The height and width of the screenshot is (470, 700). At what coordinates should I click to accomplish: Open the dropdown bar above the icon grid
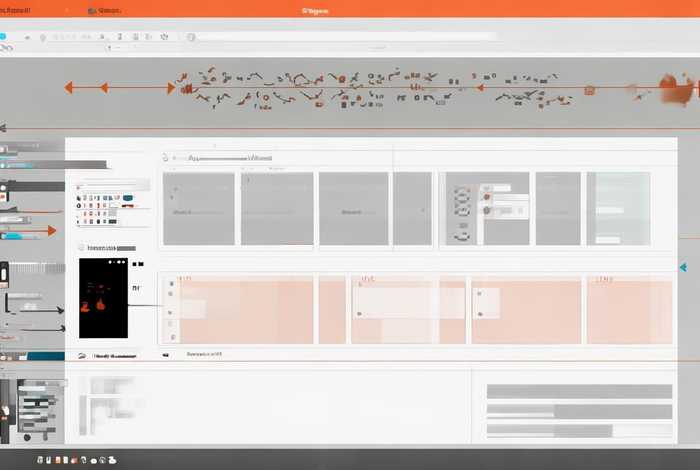(x=112, y=185)
